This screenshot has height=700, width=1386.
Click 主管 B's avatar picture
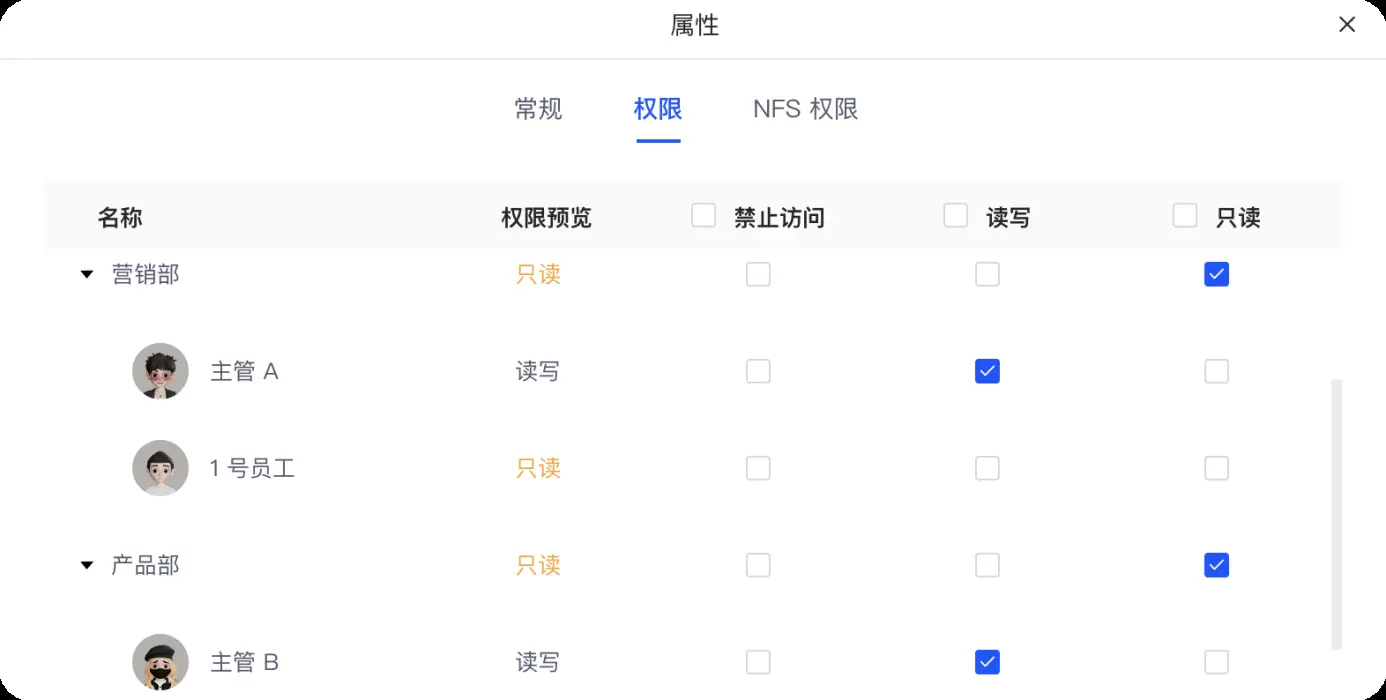(160, 662)
